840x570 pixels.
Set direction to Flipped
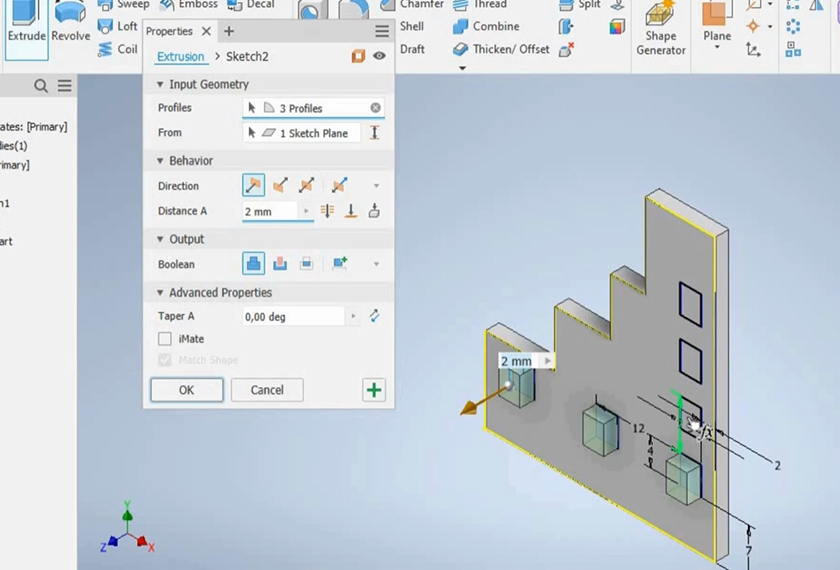(x=281, y=186)
